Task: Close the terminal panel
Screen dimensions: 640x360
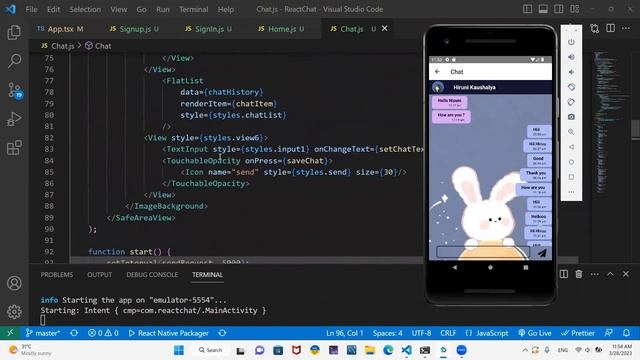Action: click(x=626, y=274)
